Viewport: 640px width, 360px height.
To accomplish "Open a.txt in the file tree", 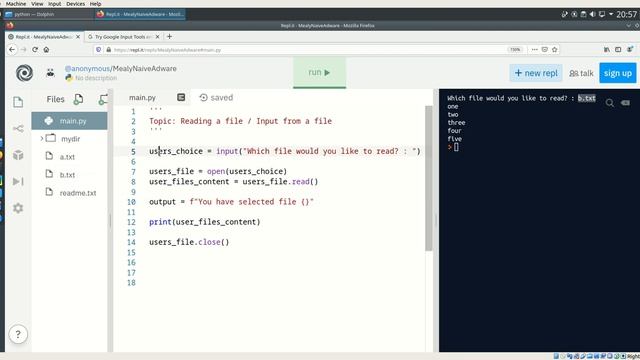I will [67, 157].
